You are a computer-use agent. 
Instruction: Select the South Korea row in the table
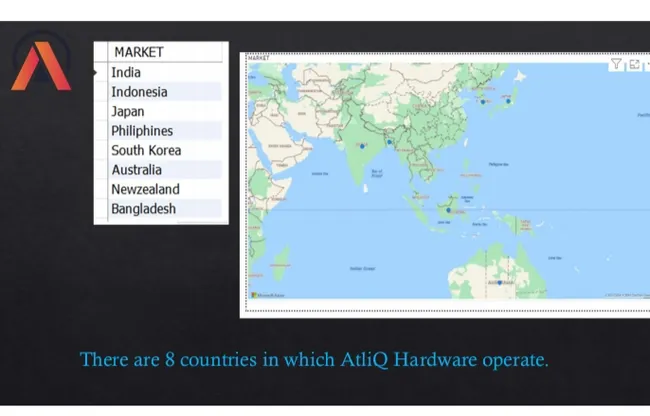tap(165, 150)
